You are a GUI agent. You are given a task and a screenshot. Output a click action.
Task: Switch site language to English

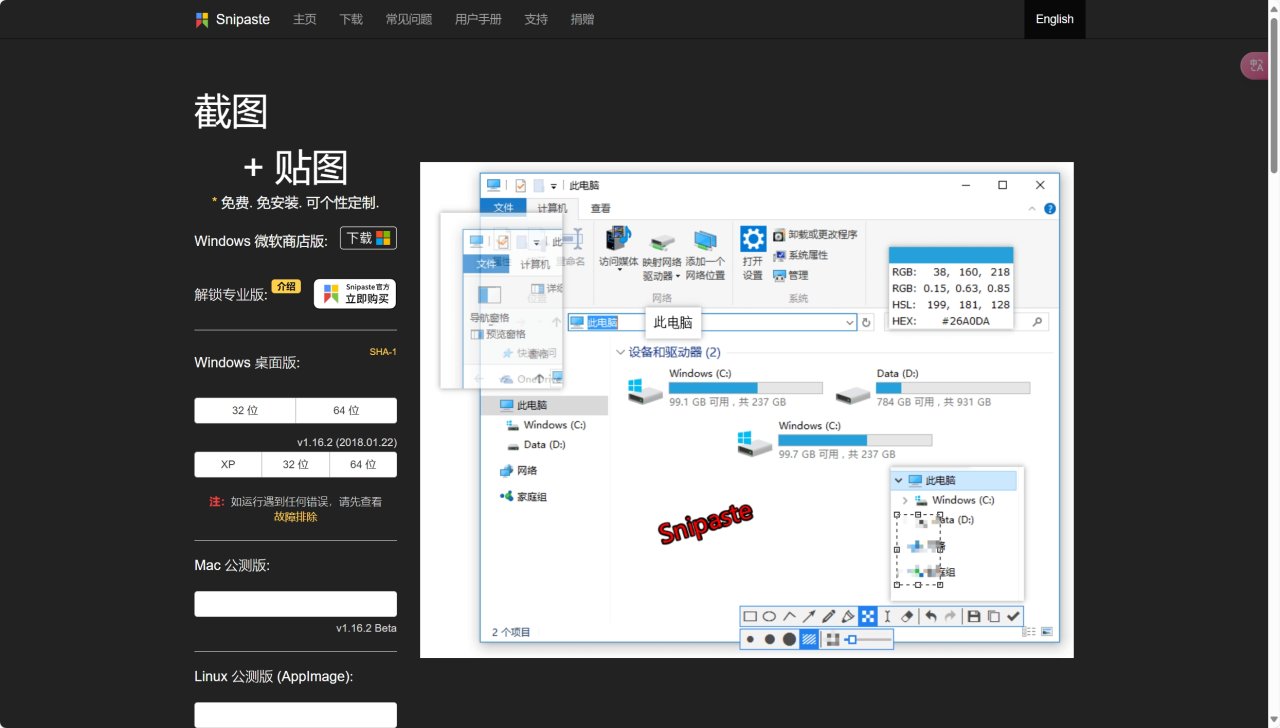tap(1054, 19)
